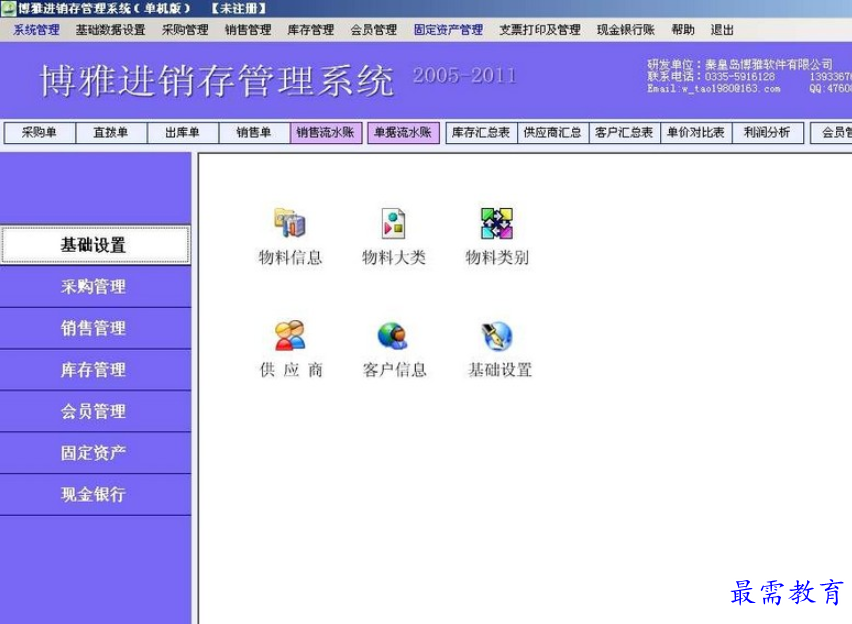This screenshot has height=624, width=852.
Task: Open the 支票打印及管理 menu
Action: (x=540, y=30)
